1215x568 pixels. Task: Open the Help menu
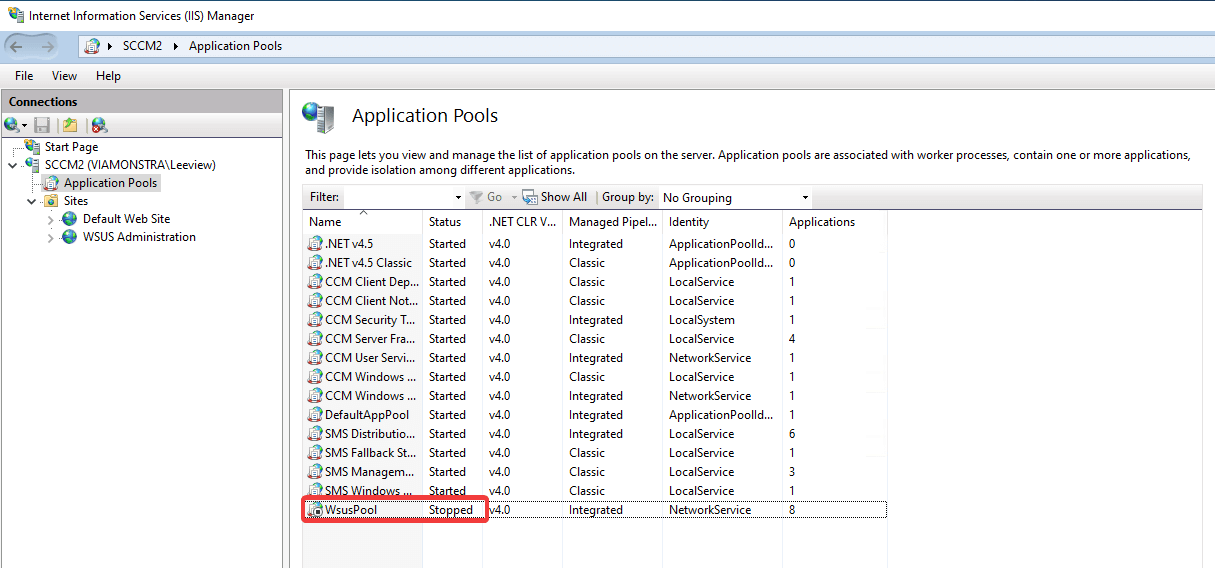108,76
